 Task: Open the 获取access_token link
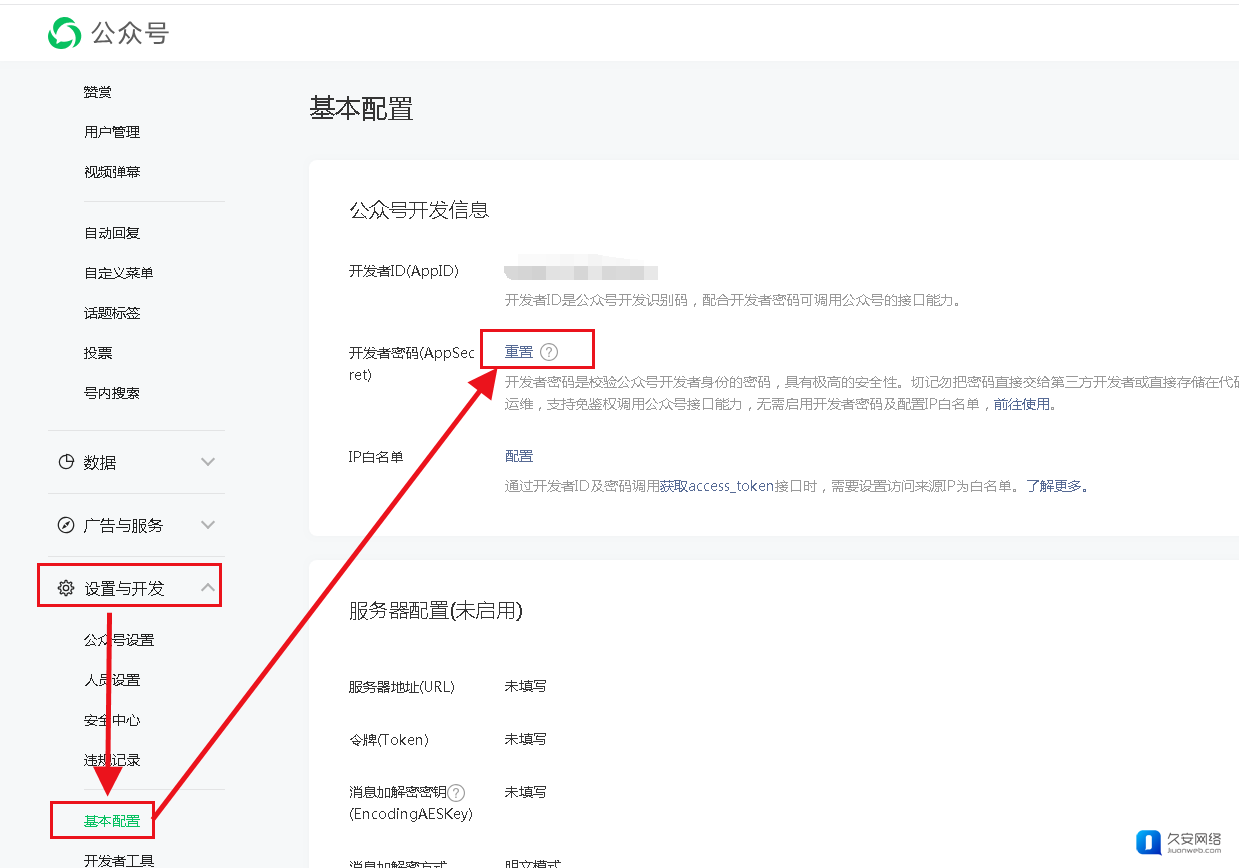click(716, 486)
